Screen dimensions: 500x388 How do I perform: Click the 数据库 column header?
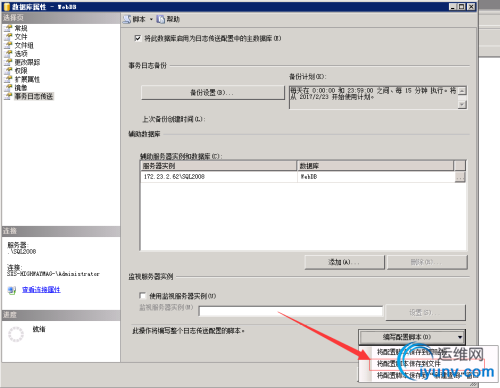point(375,166)
